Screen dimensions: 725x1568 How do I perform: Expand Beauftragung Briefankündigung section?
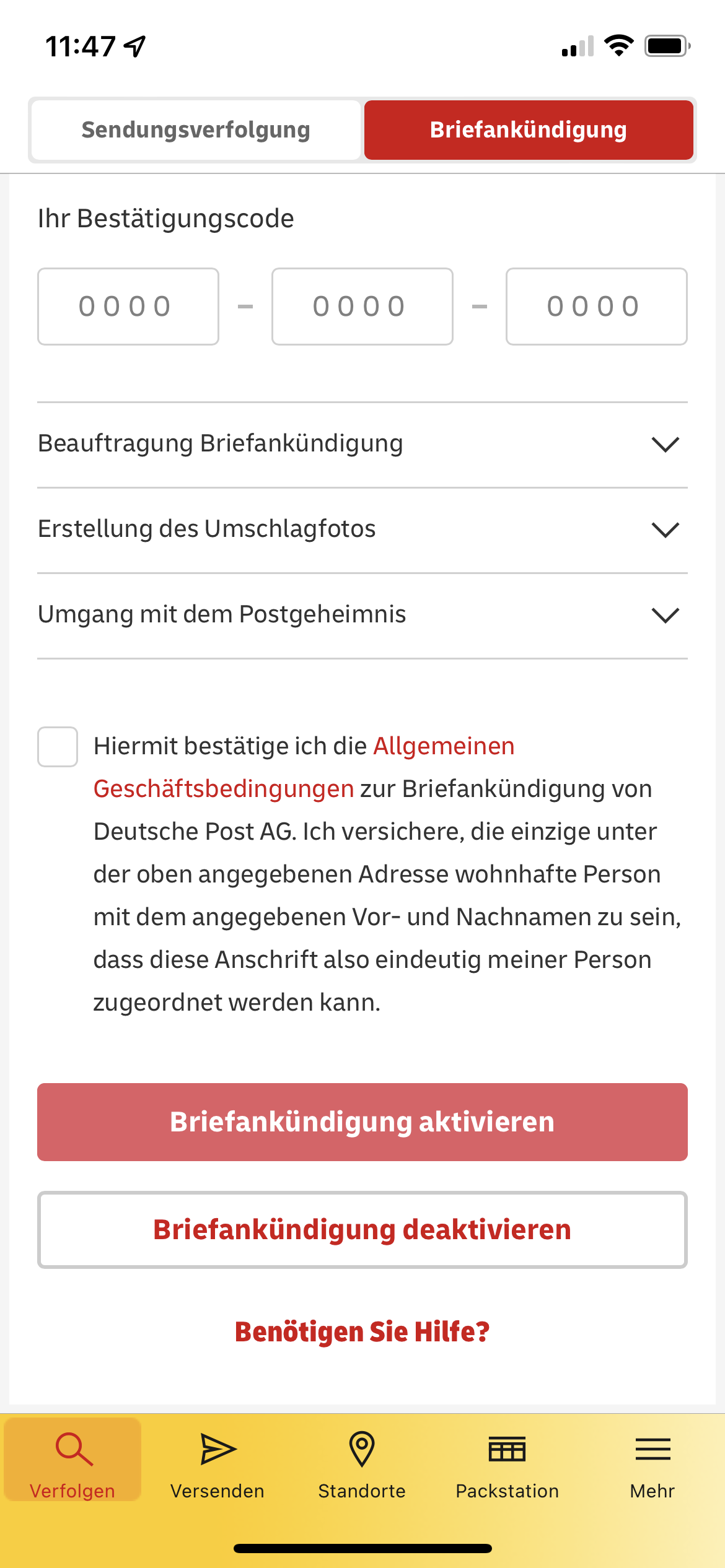click(x=666, y=444)
